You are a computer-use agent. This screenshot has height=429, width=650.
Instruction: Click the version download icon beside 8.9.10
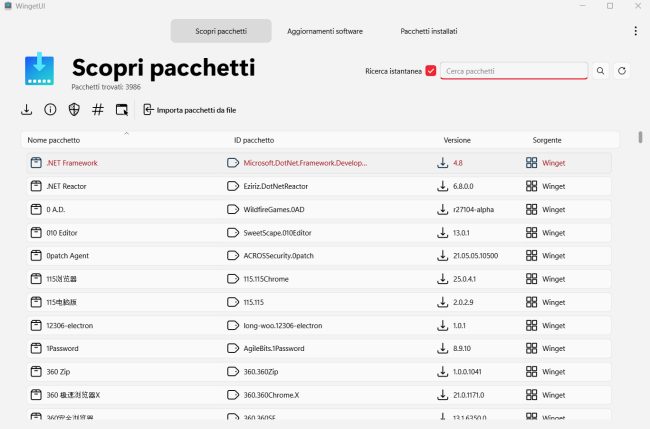(442, 349)
